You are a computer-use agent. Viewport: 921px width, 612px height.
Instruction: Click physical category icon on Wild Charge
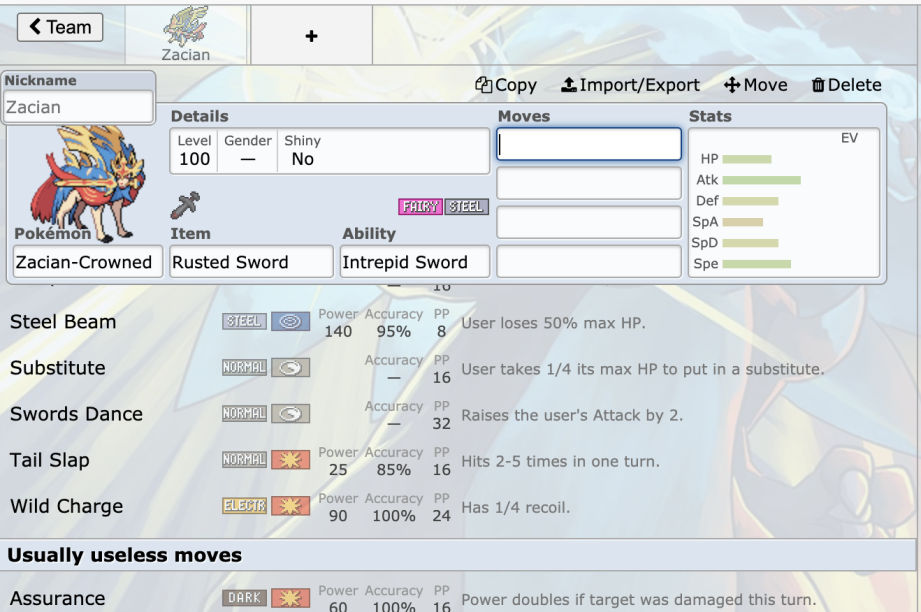pos(290,506)
